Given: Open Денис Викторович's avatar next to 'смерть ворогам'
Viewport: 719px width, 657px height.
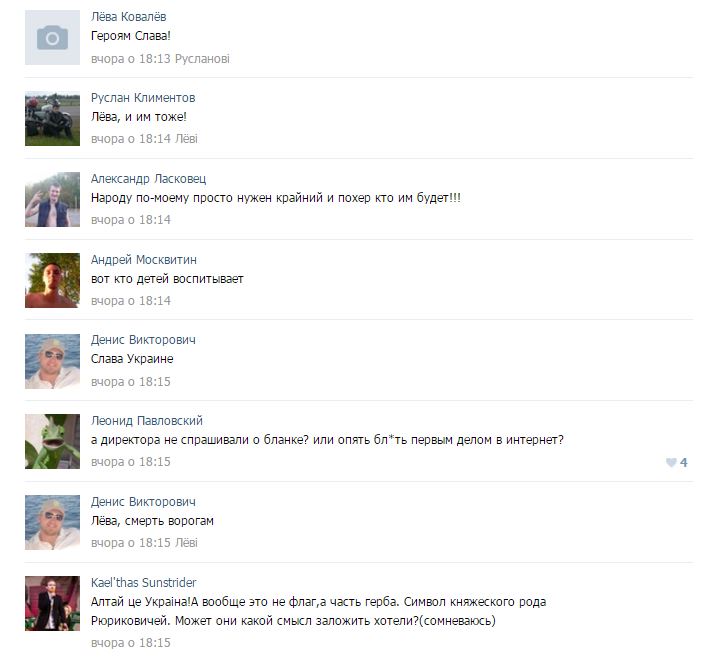Looking at the screenshot, I should point(52,523).
